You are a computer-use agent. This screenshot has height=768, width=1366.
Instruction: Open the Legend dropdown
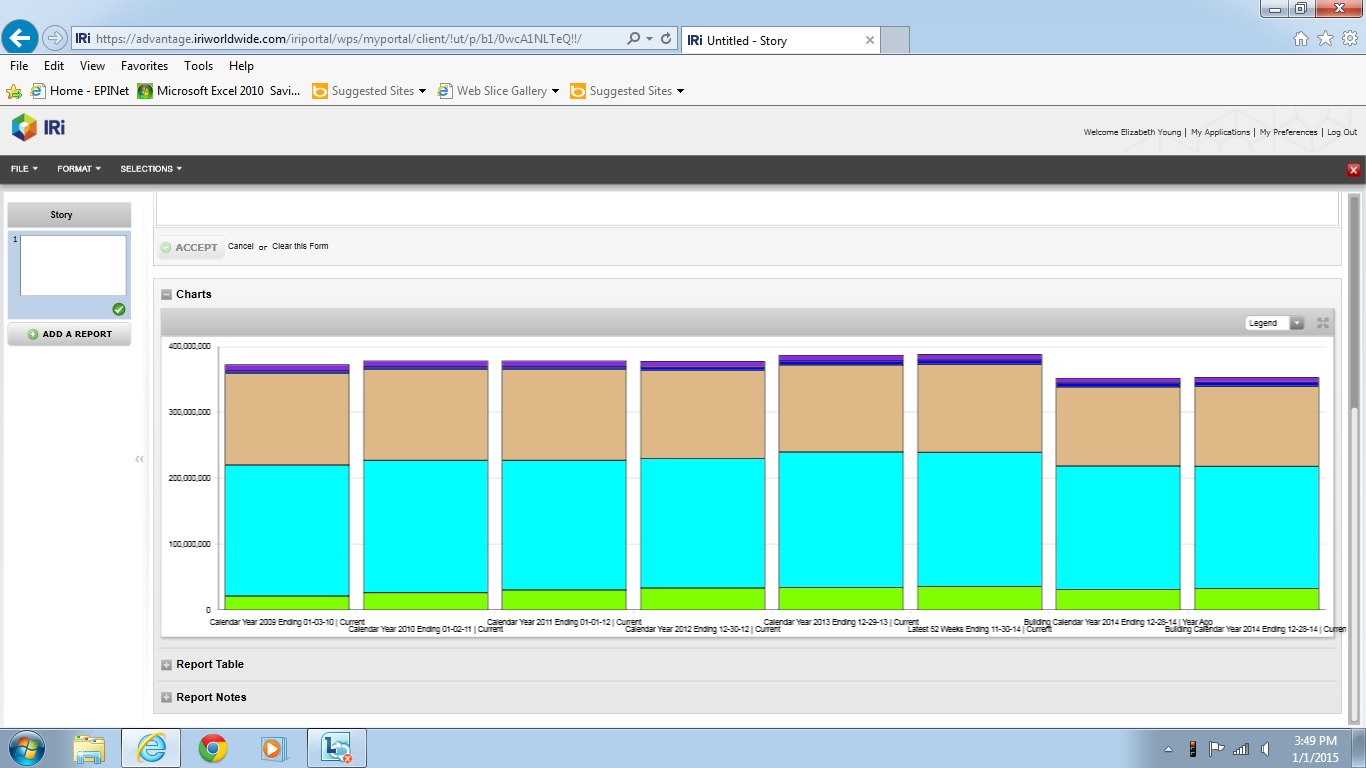[x=1274, y=323]
